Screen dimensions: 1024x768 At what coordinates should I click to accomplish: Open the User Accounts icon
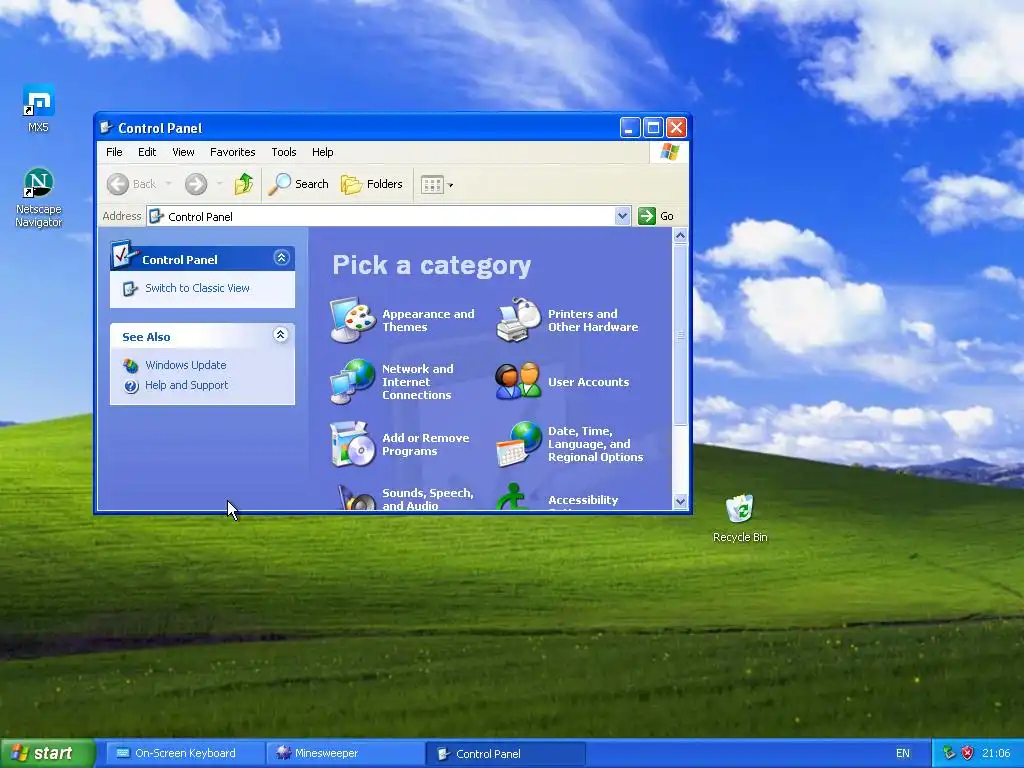click(x=519, y=381)
